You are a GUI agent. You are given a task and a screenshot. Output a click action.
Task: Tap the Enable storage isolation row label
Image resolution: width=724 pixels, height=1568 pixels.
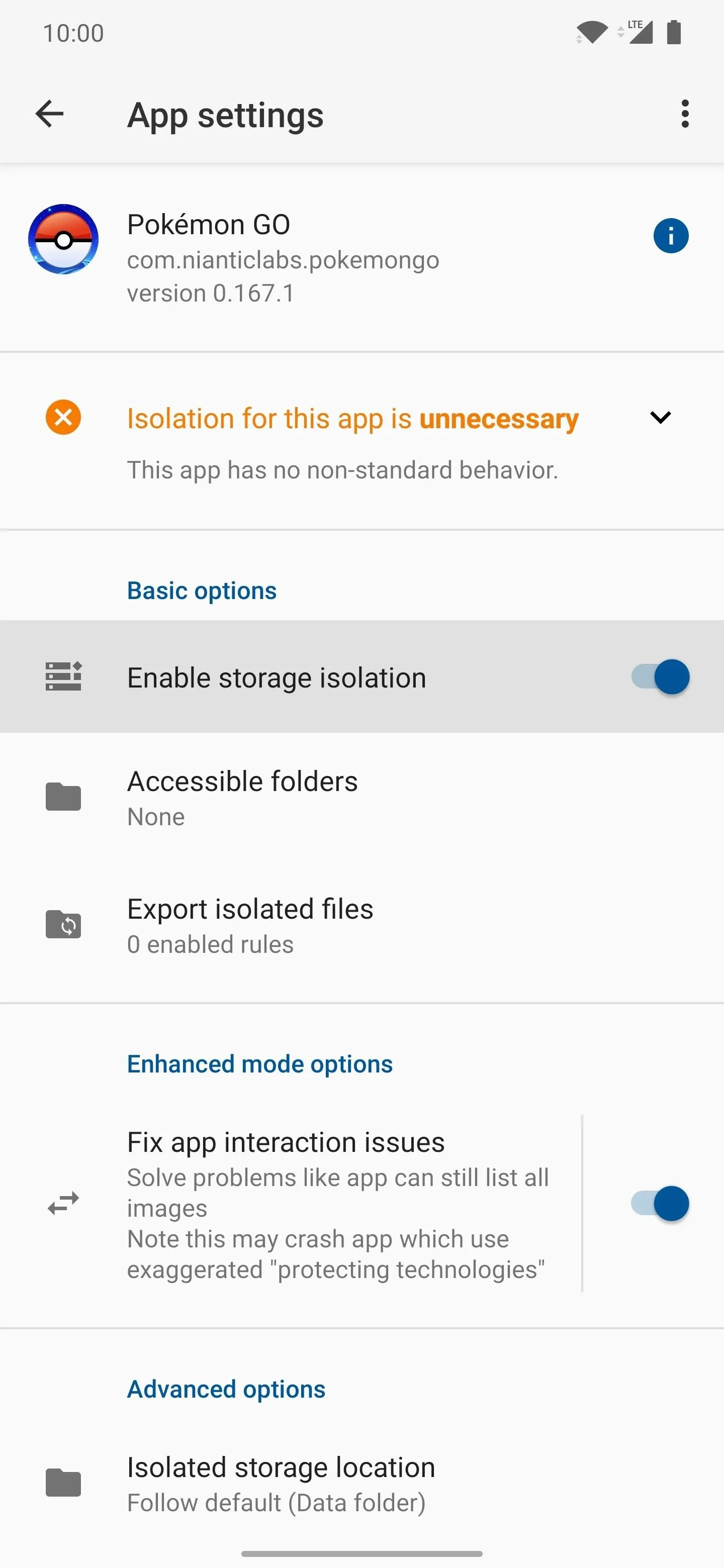click(277, 677)
